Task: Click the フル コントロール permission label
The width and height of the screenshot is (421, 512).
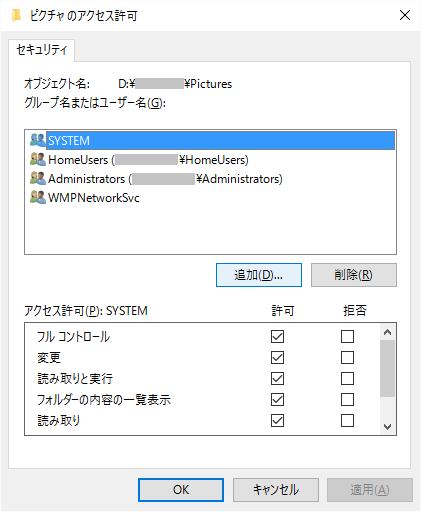Action: coord(73,337)
